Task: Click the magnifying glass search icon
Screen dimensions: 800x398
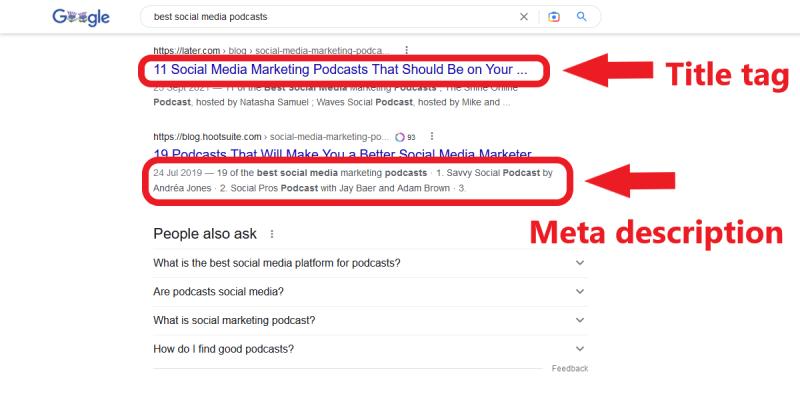Action: 581,17
